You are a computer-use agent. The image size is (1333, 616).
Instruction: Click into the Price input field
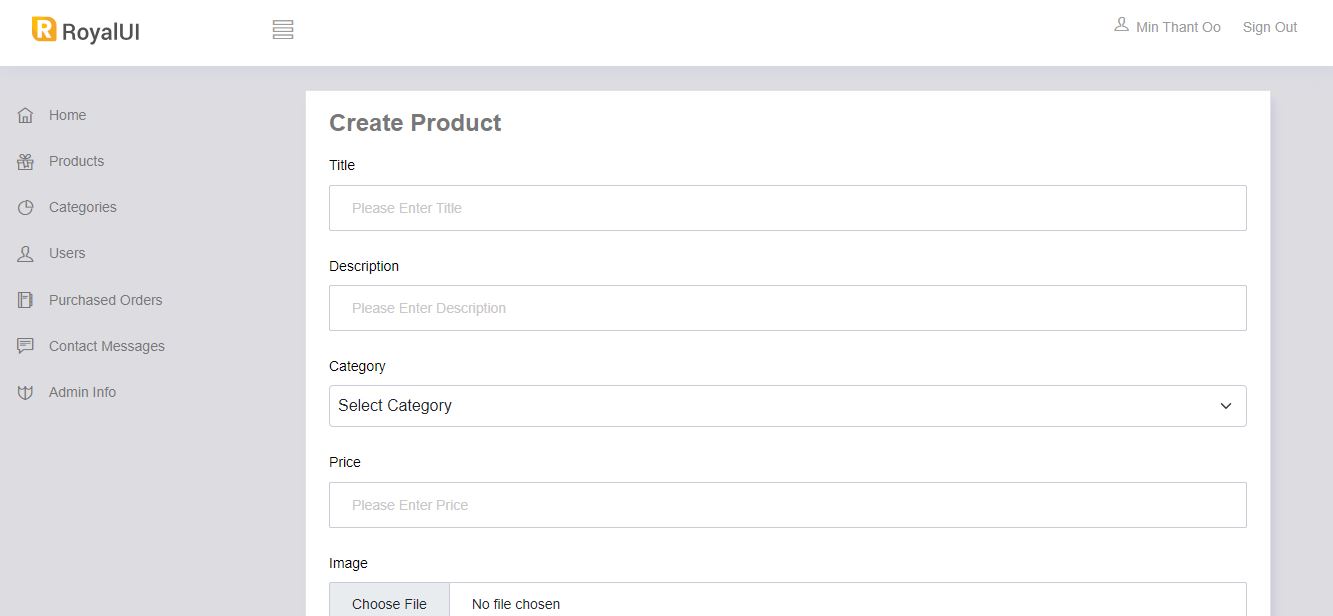coord(788,505)
